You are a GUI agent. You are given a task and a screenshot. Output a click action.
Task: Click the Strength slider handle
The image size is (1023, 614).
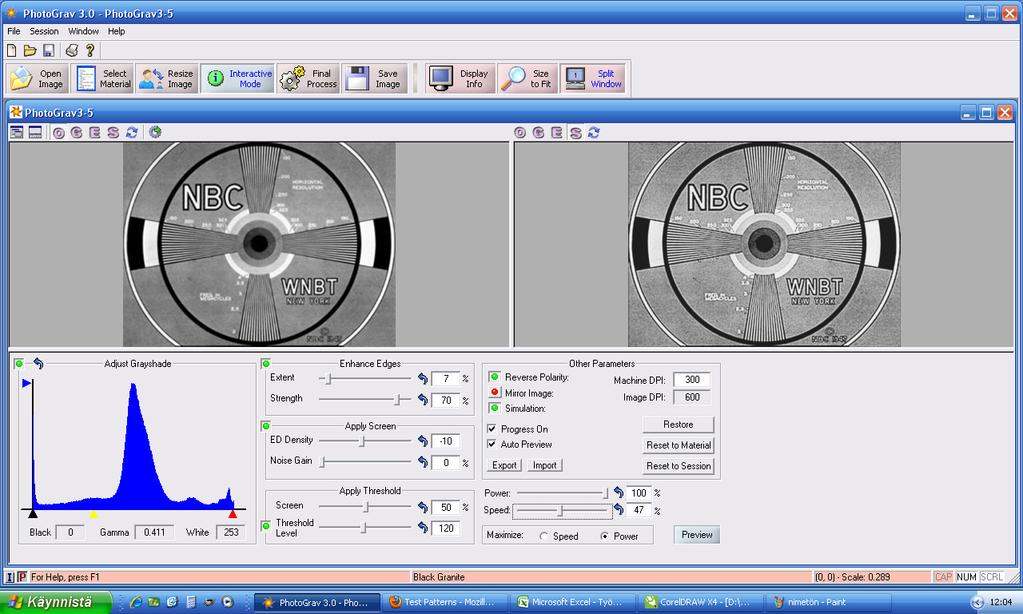point(397,399)
